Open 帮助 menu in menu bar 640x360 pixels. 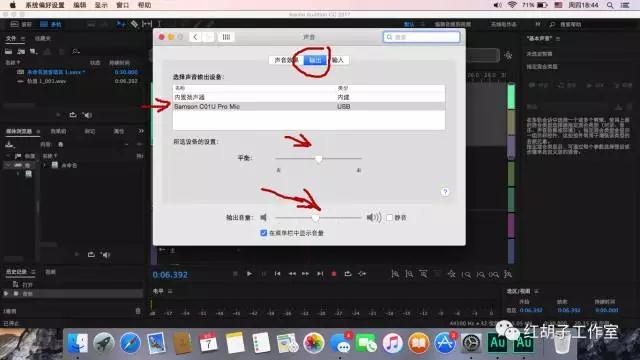click(144, 5)
